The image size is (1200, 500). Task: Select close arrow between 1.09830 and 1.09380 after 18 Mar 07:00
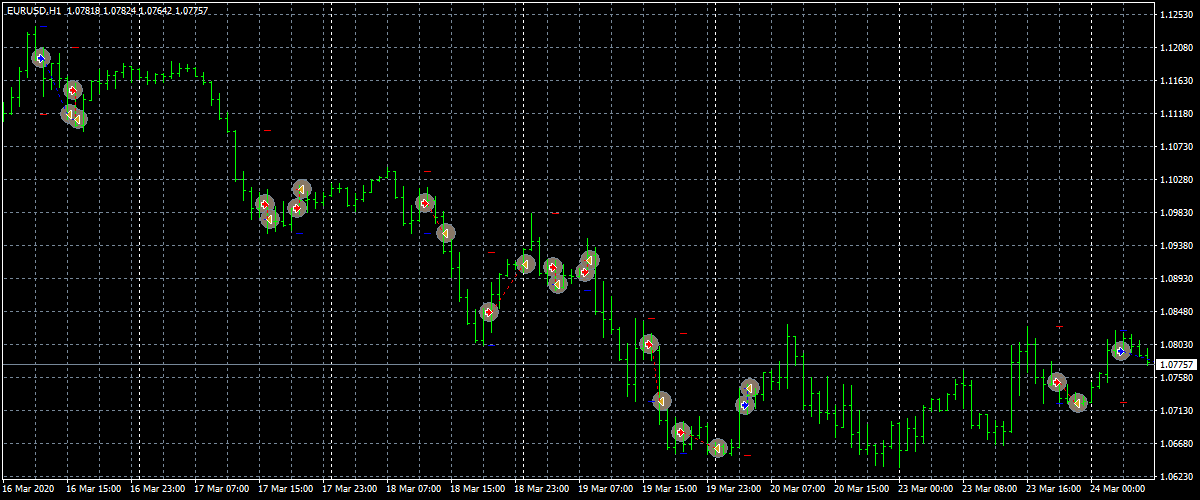click(446, 233)
